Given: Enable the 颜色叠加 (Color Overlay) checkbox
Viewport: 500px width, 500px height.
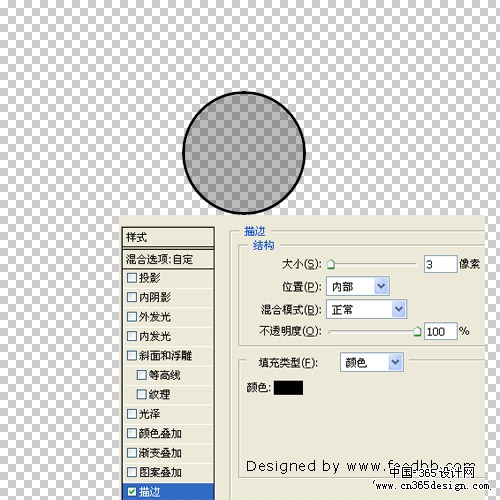Looking at the screenshot, I should tap(132, 433).
